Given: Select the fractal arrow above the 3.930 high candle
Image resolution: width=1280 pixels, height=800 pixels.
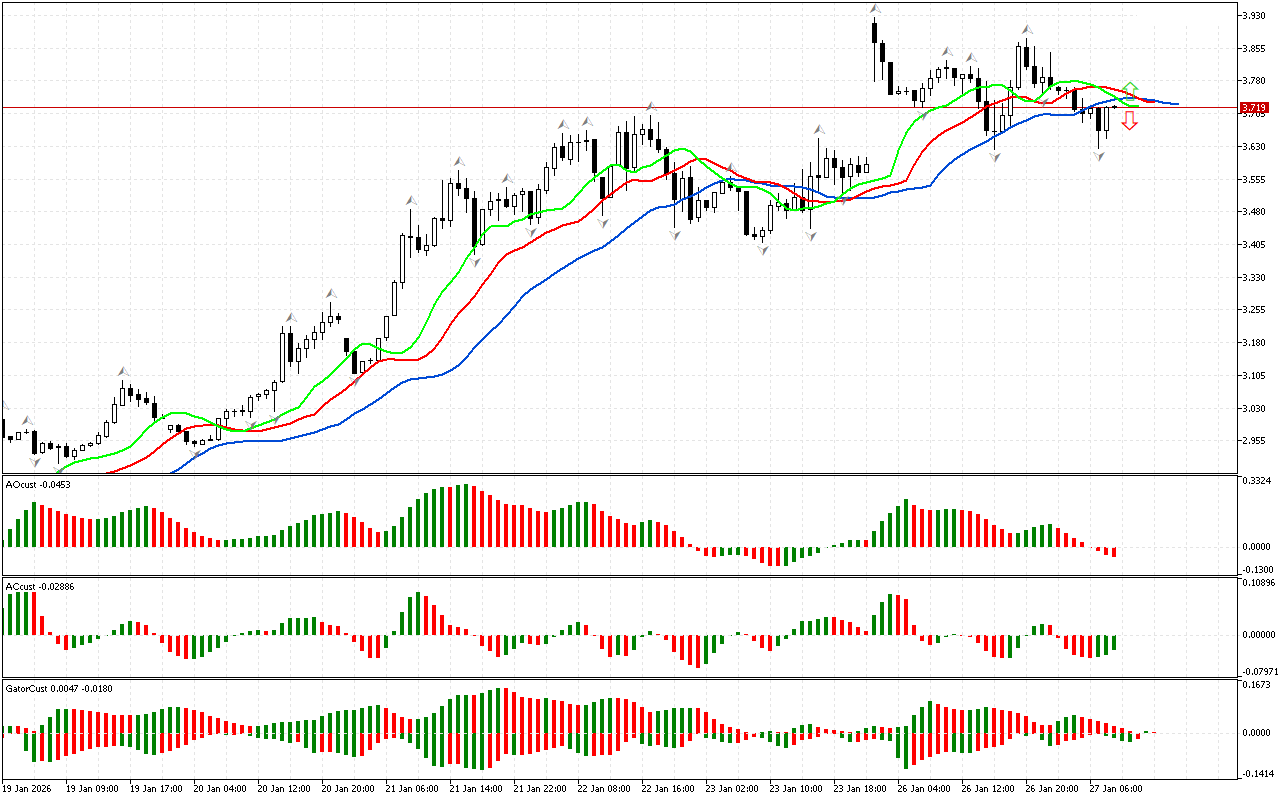Looking at the screenshot, I should [x=875, y=9].
